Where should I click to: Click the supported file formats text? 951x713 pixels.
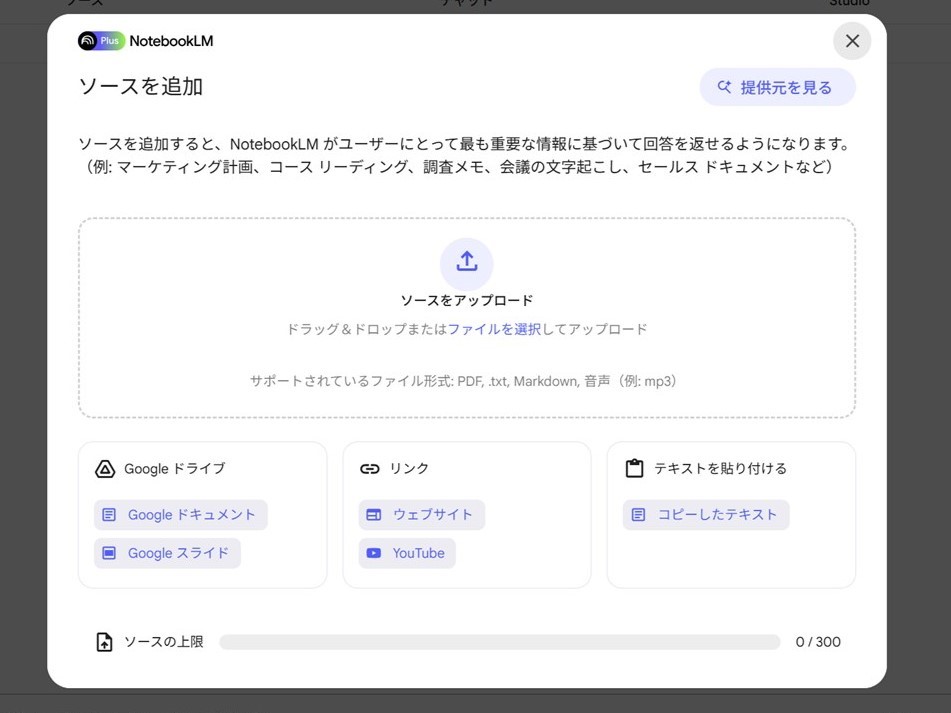click(x=463, y=381)
